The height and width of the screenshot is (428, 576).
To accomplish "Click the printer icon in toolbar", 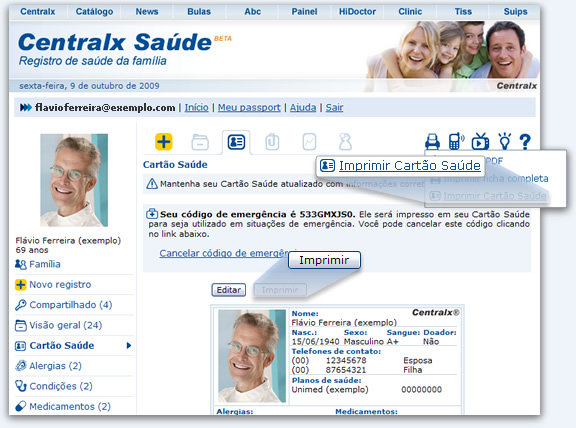I will tap(432, 141).
